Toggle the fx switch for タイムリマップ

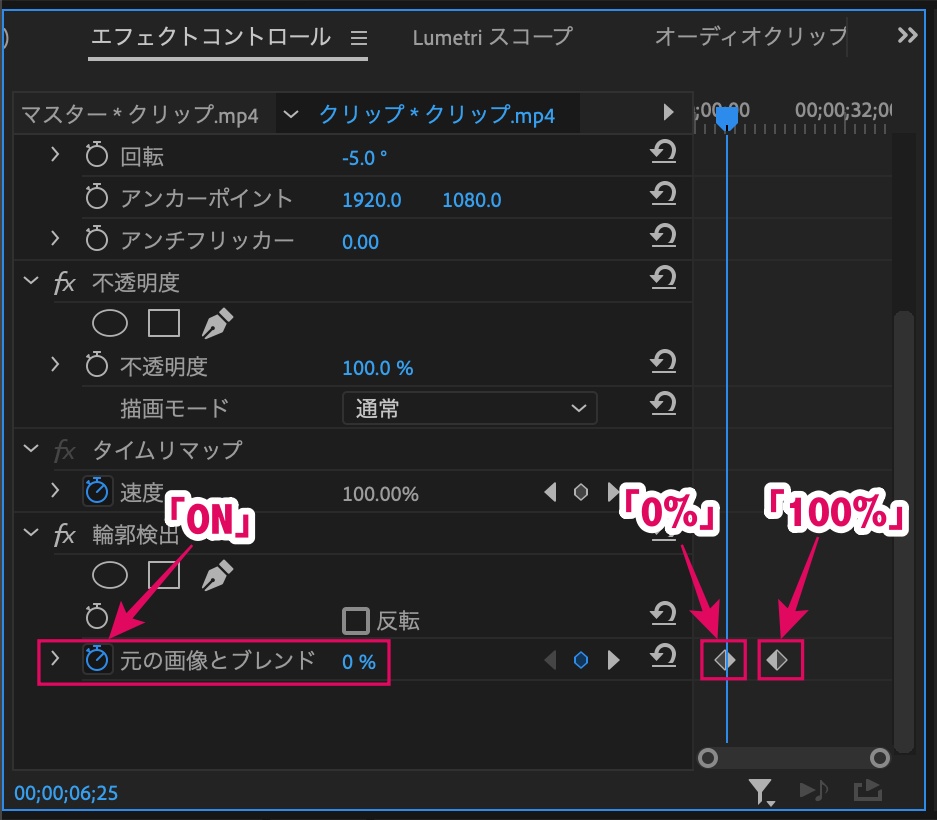click(x=65, y=450)
